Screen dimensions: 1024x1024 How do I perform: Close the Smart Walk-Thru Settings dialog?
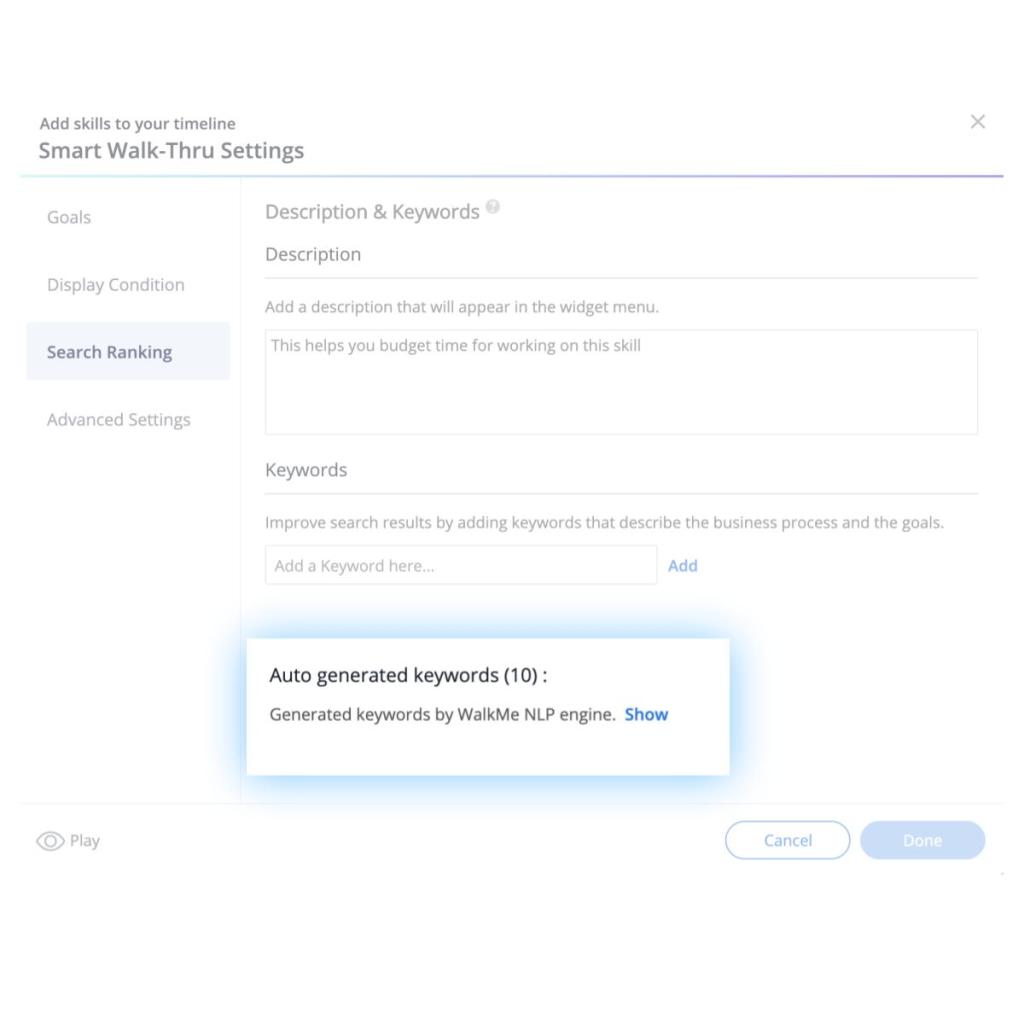(978, 122)
